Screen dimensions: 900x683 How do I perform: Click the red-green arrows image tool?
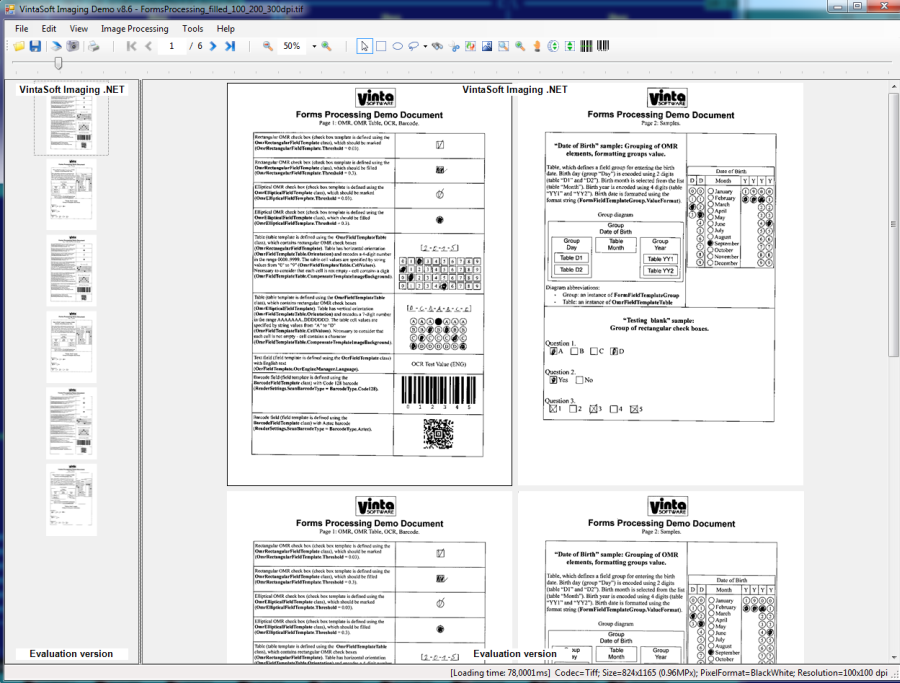click(x=471, y=46)
